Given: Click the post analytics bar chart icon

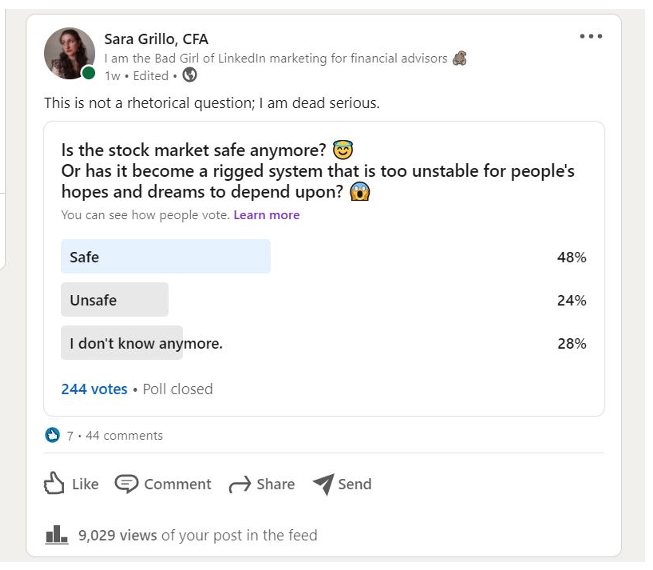Looking at the screenshot, I should point(56,535).
